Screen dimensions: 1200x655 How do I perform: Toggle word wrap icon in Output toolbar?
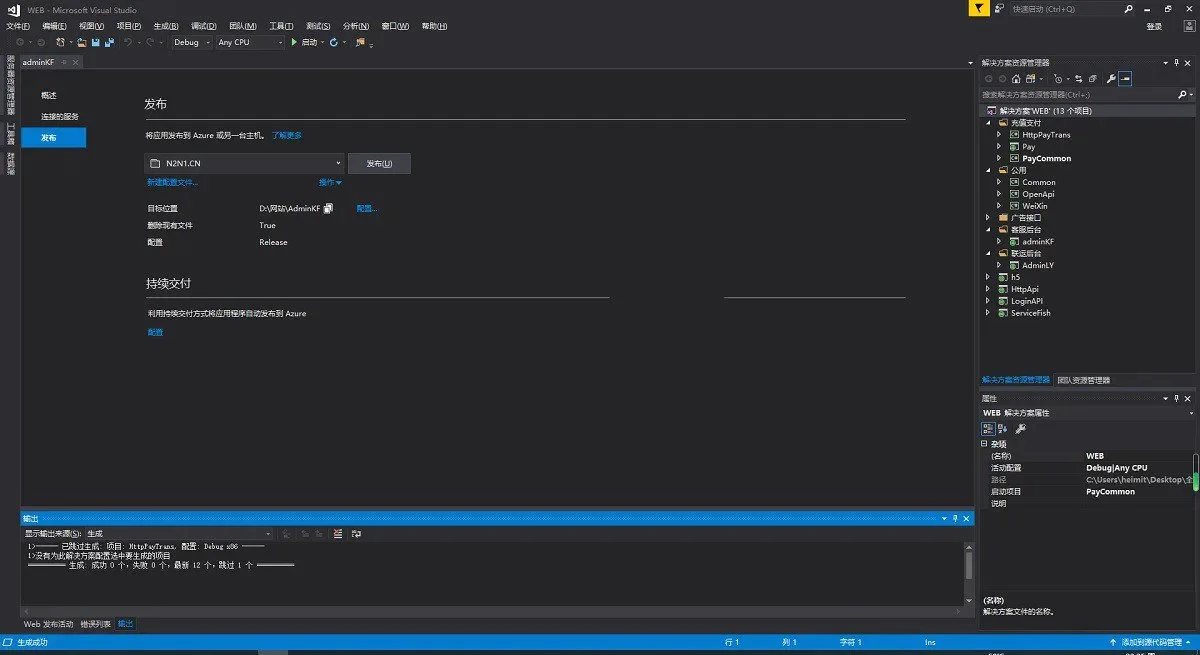point(355,534)
